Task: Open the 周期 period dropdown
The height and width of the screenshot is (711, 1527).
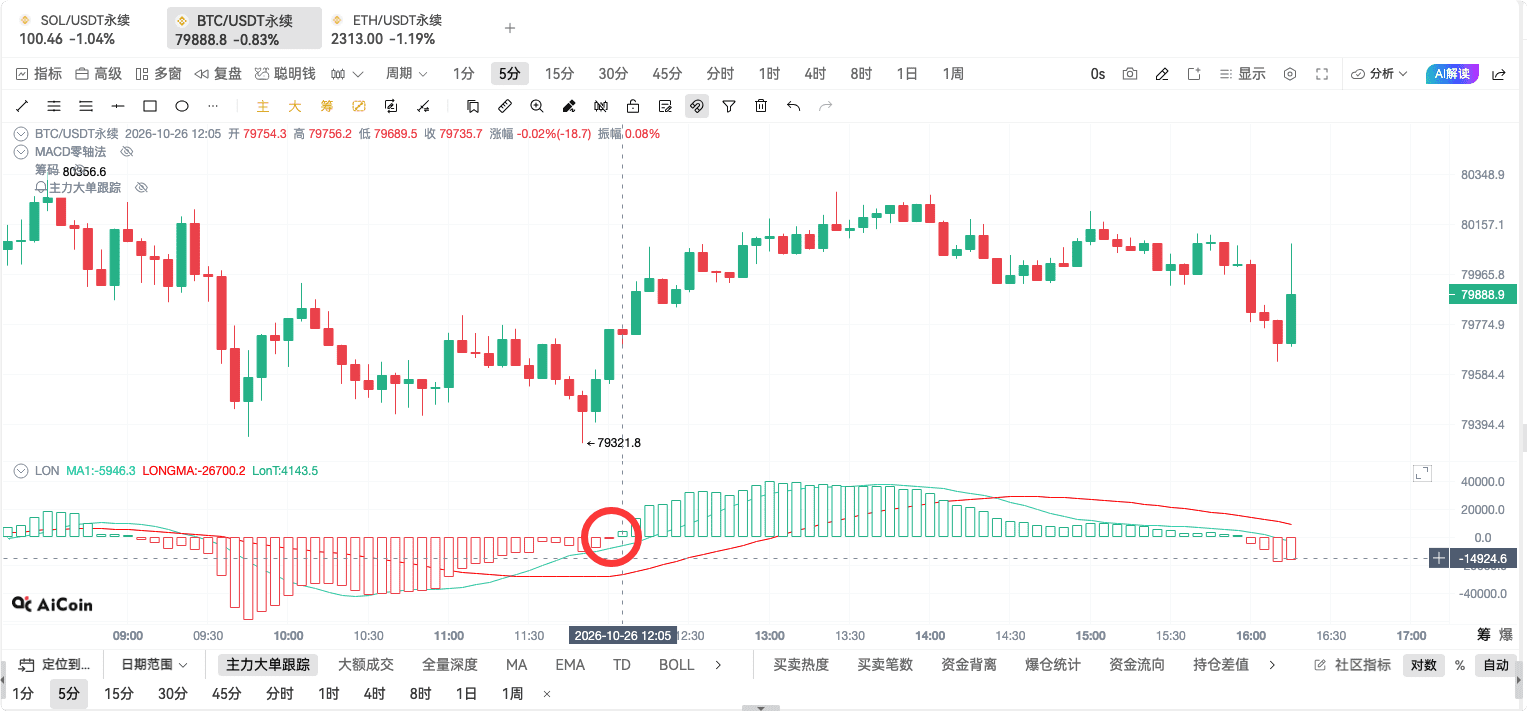Action: click(x=406, y=74)
